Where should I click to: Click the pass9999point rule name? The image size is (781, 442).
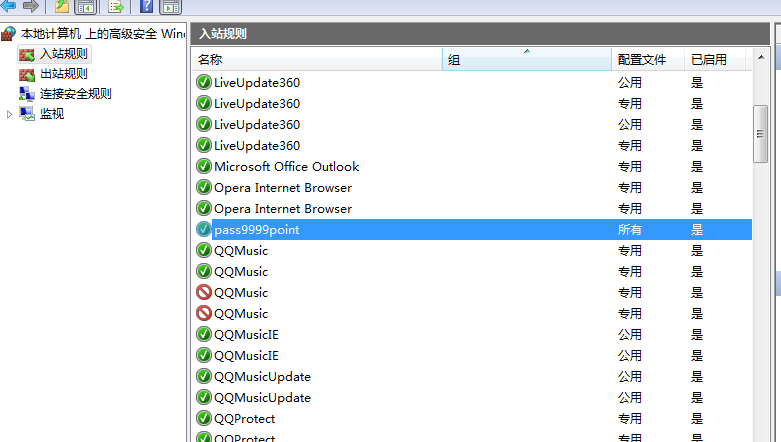(x=257, y=230)
